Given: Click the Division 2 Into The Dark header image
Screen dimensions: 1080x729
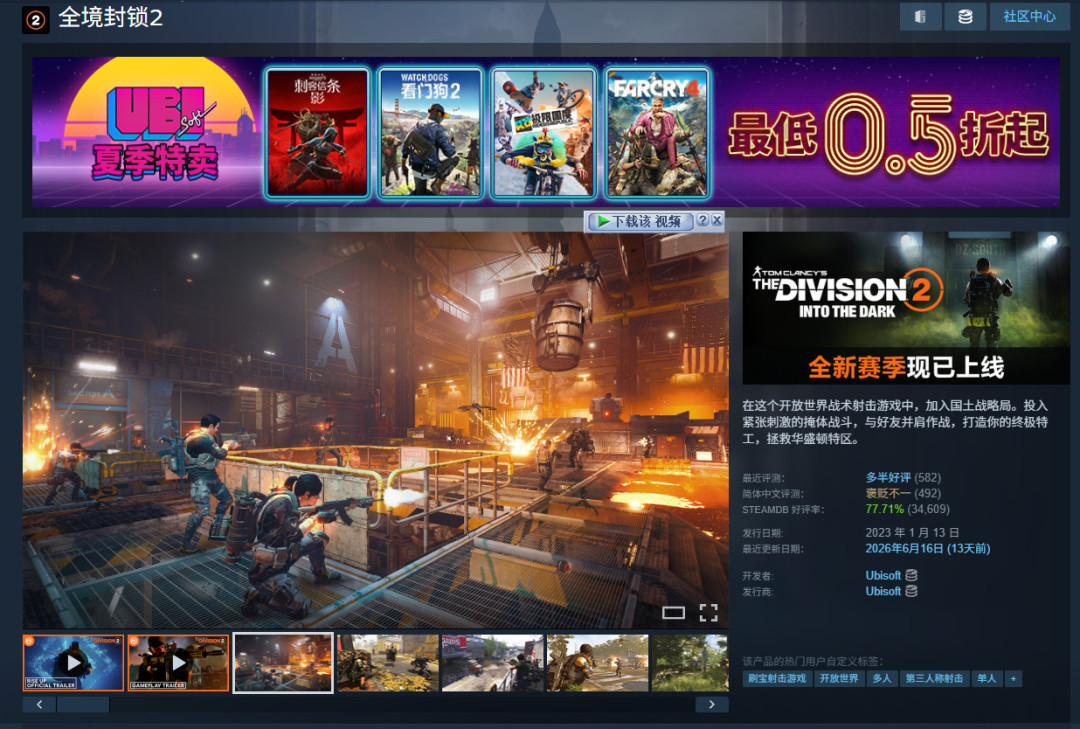Looking at the screenshot, I should click(906, 308).
